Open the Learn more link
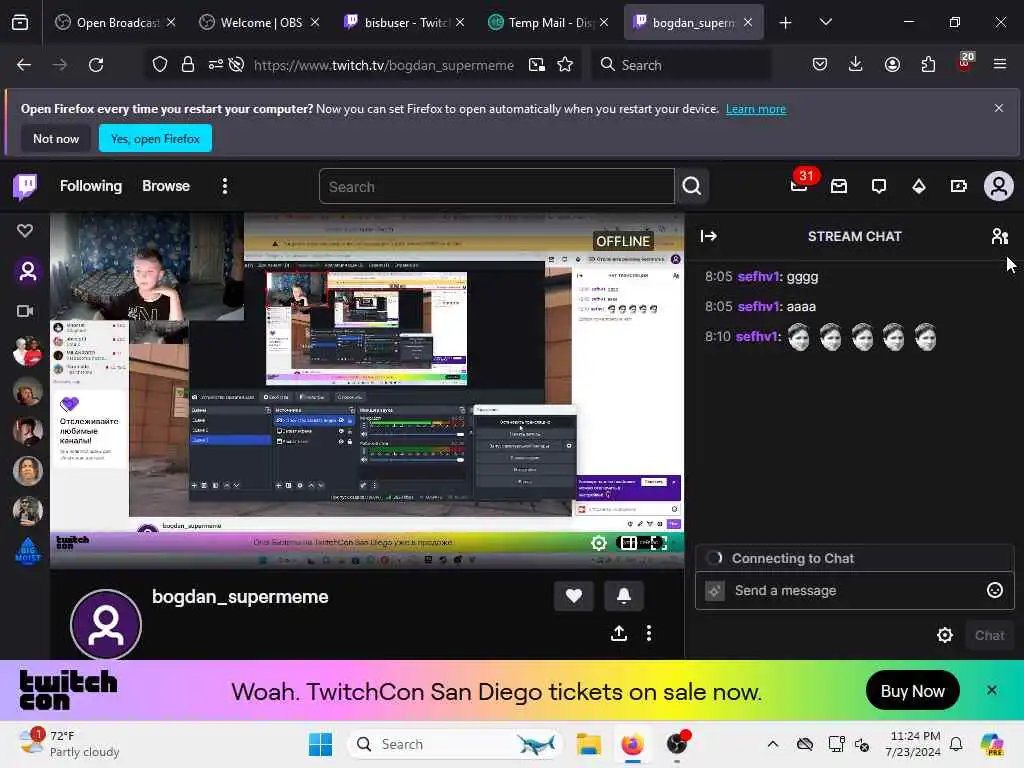The image size is (1024, 768). pos(756,109)
